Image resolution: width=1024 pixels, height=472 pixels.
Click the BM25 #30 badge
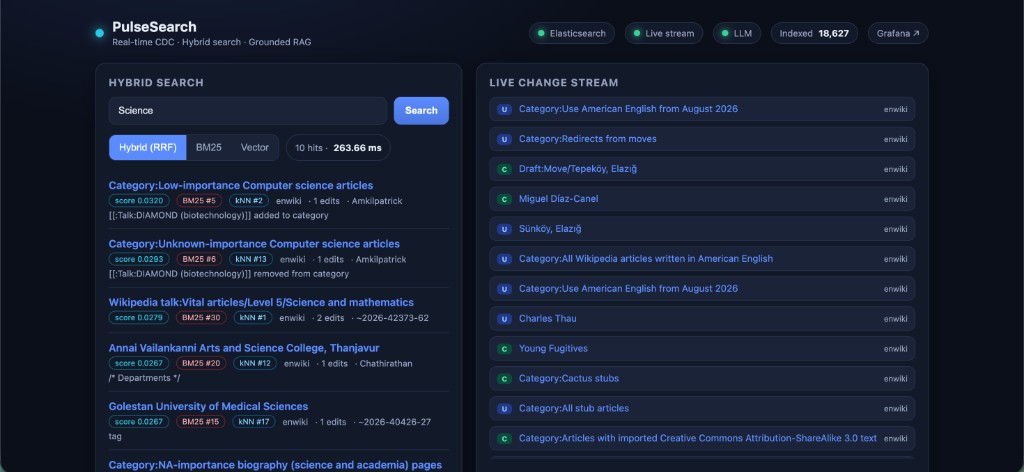201,318
